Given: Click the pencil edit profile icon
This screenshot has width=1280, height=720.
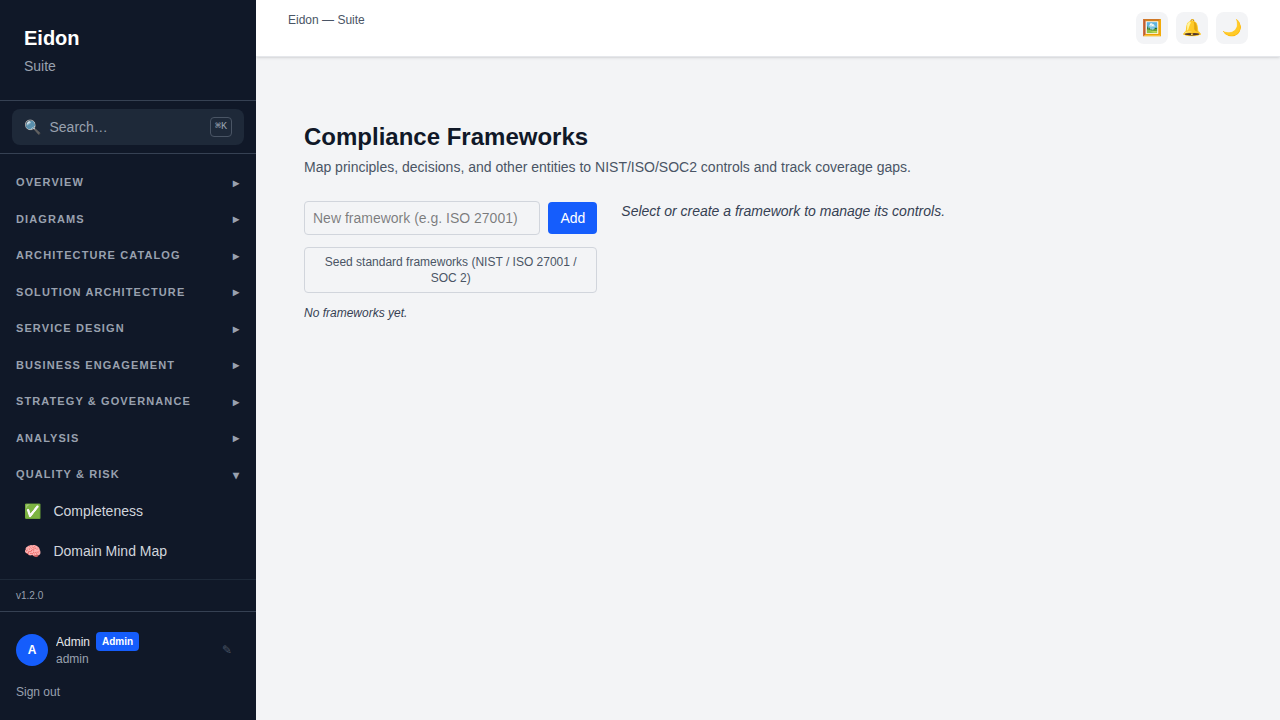Looking at the screenshot, I should (227, 650).
